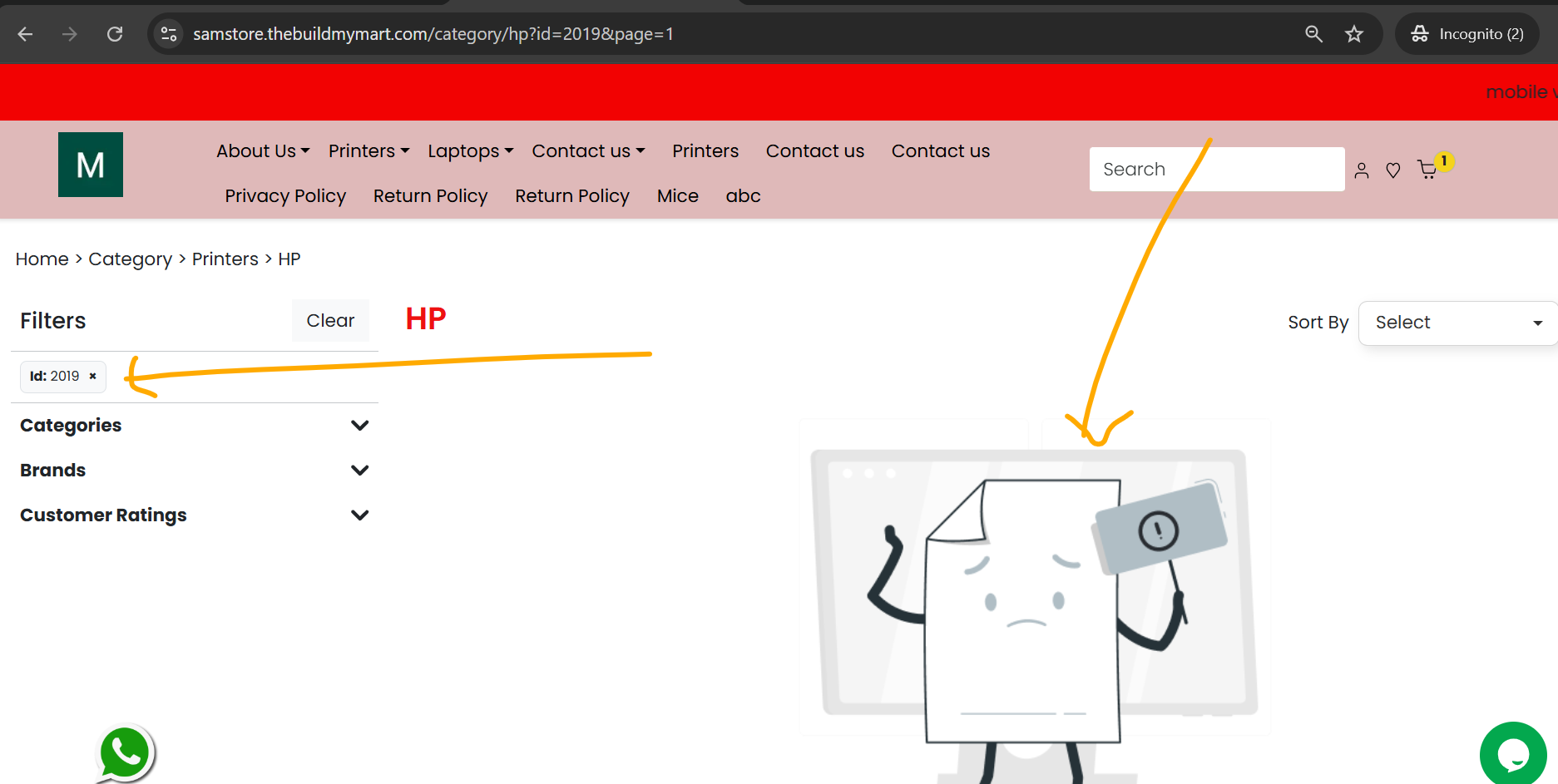This screenshot has width=1558, height=784.
Task: Open the Incognito (2) profile button
Action: (x=1467, y=34)
